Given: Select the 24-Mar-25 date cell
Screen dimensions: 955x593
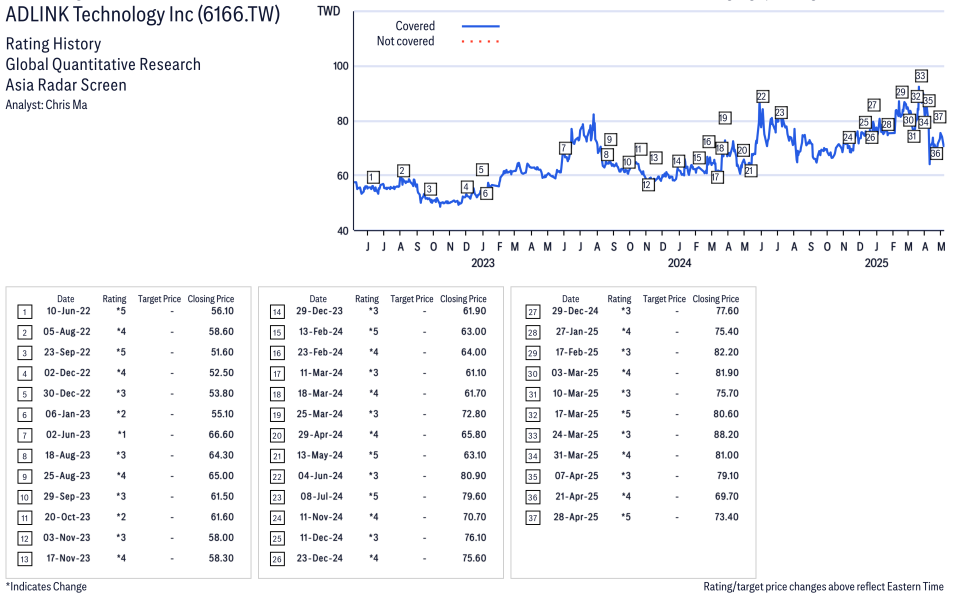Looking at the screenshot, I should [575, 435].
